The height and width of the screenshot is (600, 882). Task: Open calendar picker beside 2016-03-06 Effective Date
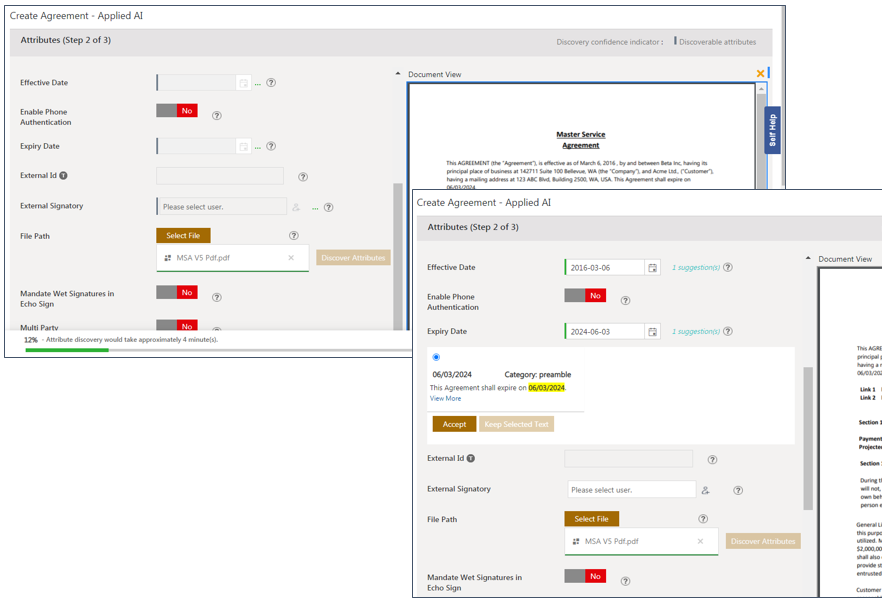coord(652,268)
